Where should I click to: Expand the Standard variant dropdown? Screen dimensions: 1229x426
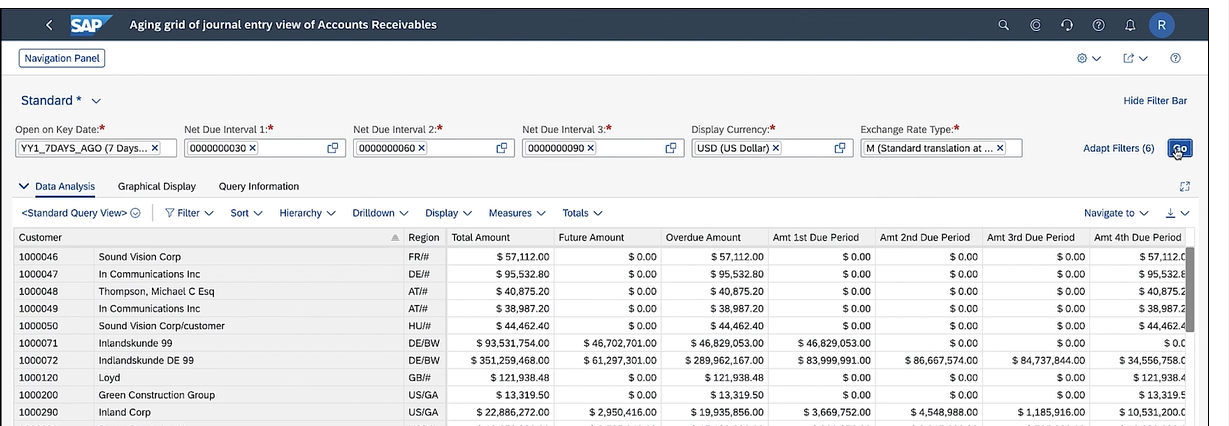coord(97,101)
